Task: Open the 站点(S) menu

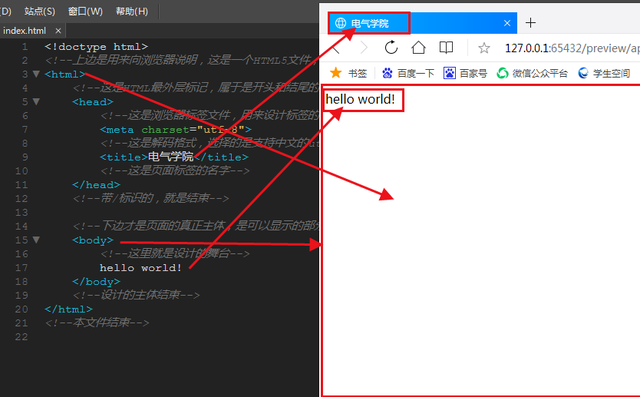Action: pos(40,11)
